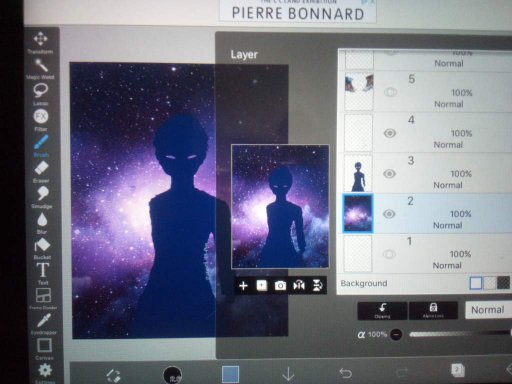
Task: Enable Alpha Lock button
Action: coord(433,310)
